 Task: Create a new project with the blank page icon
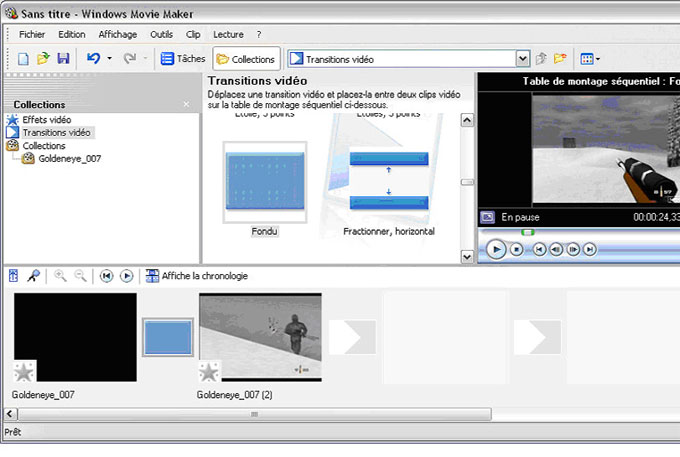23,59
